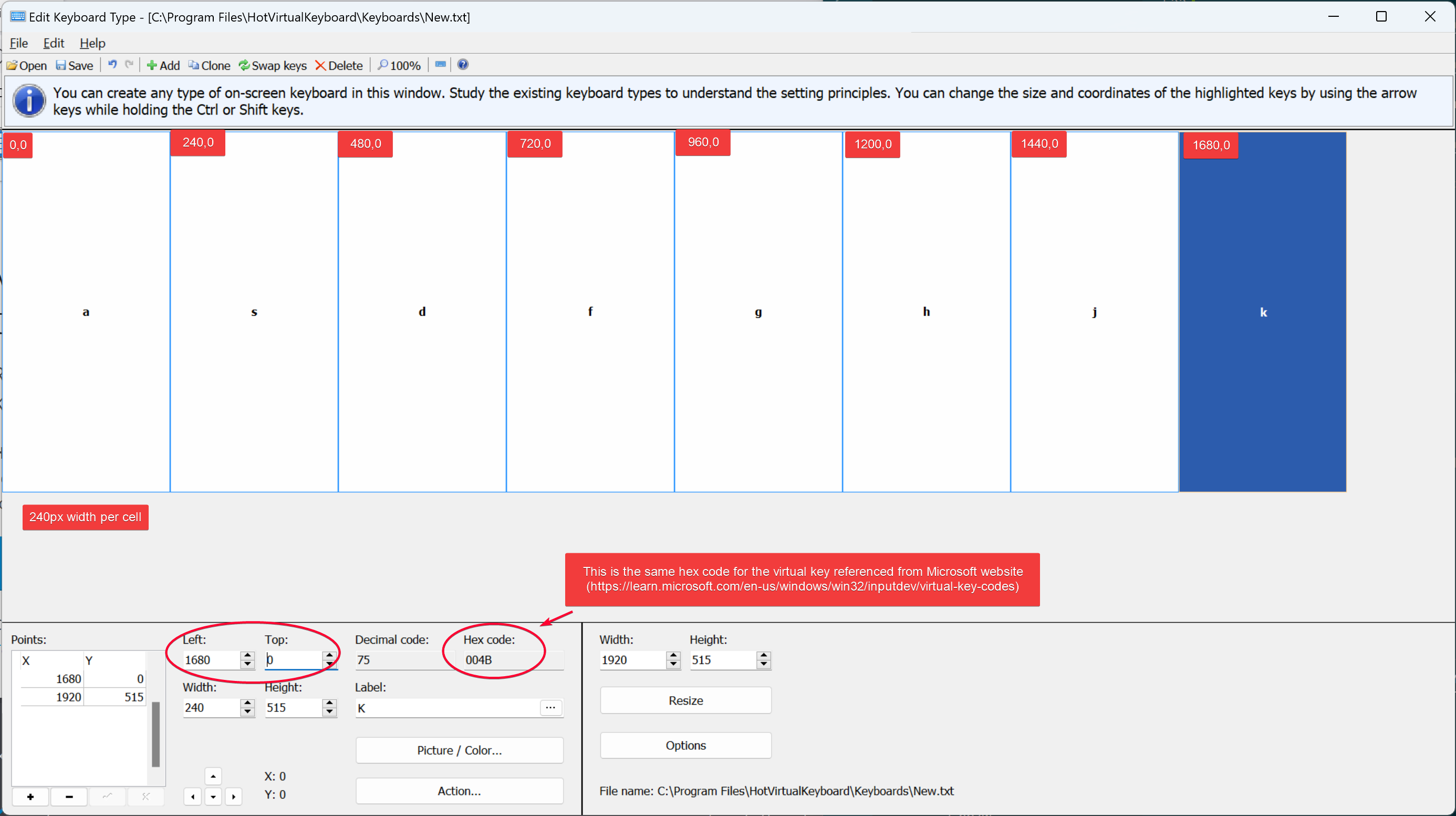Screen dimensions: 1456x816
Task: Click the greyed curve point button
Action: [107, 796]
